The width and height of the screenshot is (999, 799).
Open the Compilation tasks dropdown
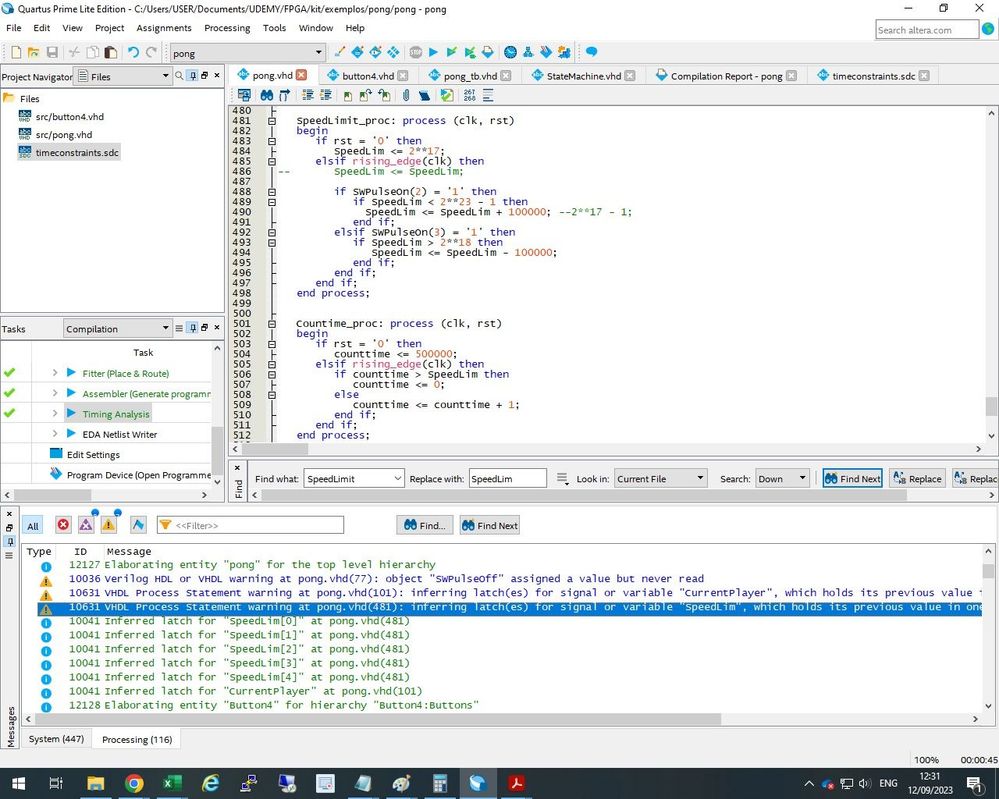(118, 329)
